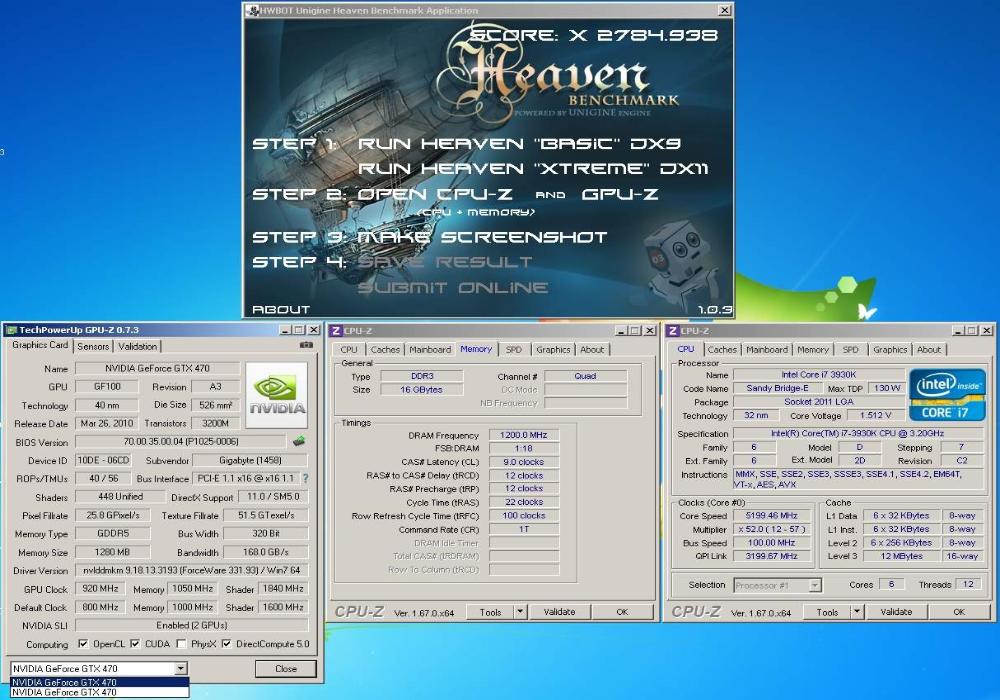Click Save Result in Heaven window
Image resolution: width=1000 pixels, height=700 pixels.
[x=444, y=262]
